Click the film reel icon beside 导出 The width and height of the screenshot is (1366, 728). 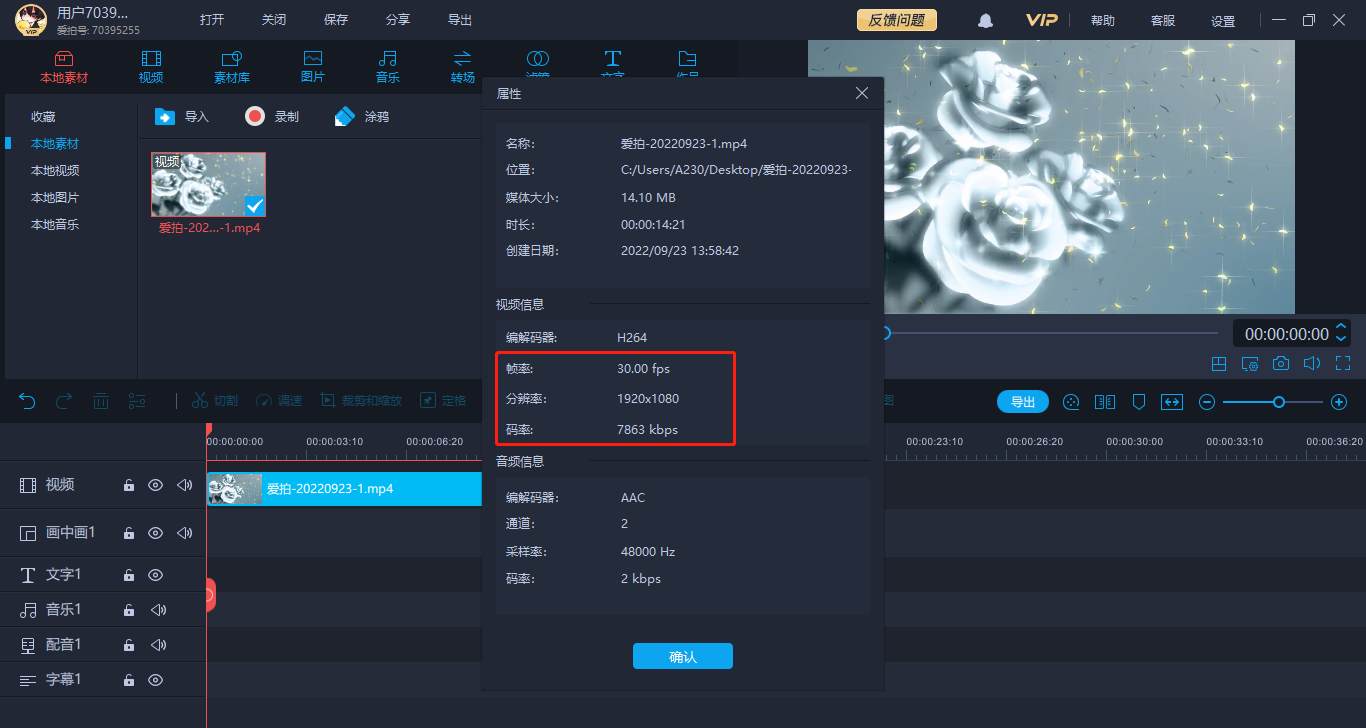pos(1071,402)
